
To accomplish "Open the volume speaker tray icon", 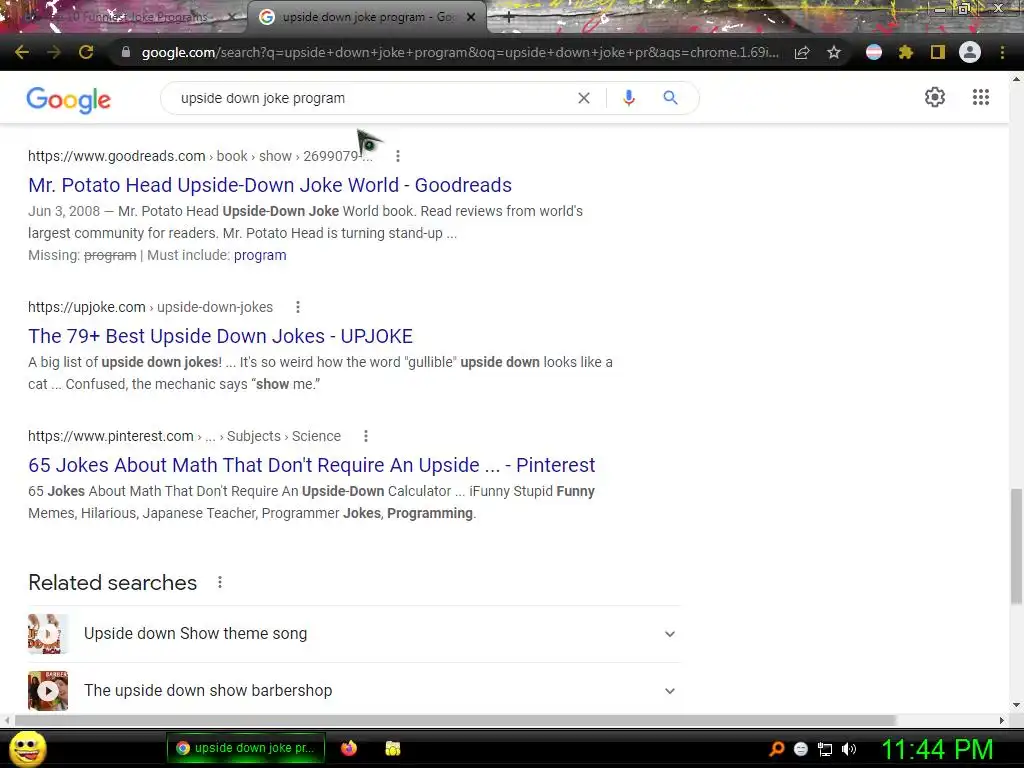I will coord(849,749).
